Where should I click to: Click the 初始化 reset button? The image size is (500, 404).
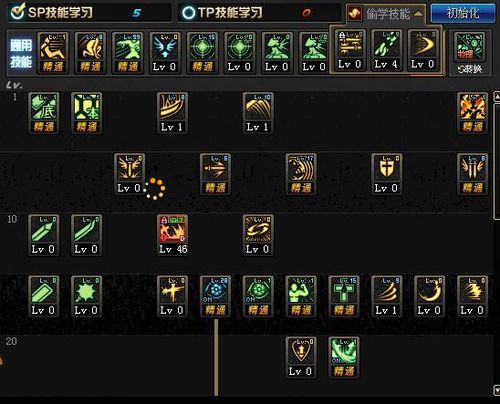pyautogui.click(x=463, y=13)
